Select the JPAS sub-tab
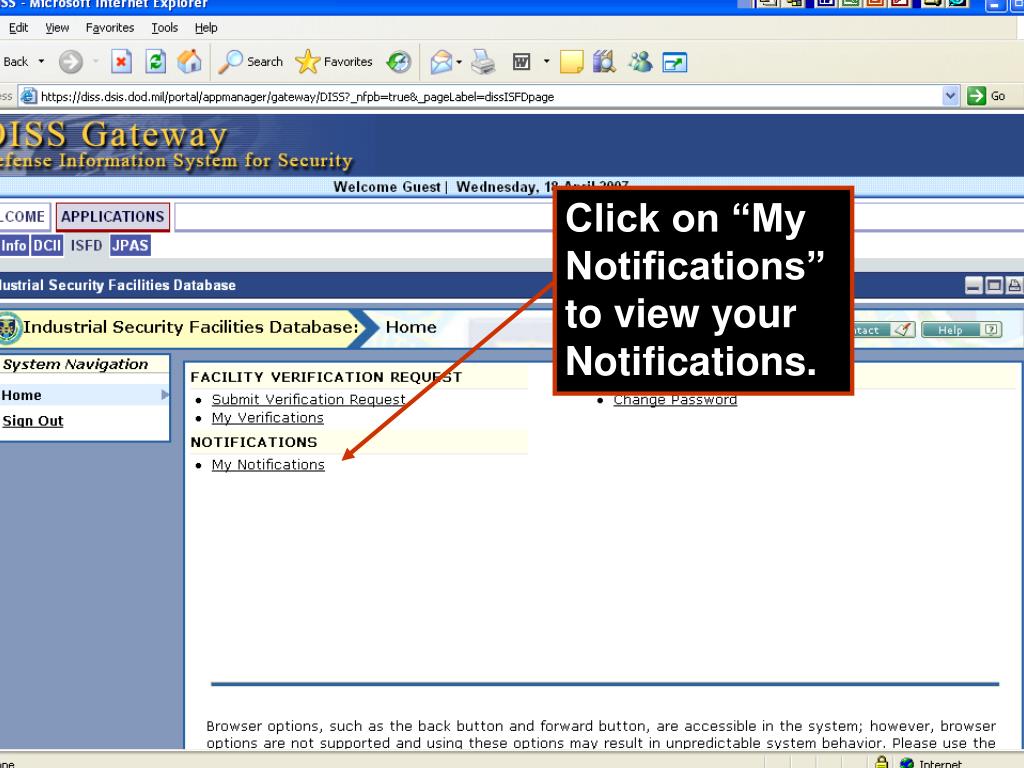This screenshot has height=768, width=1024. [130, 246]
